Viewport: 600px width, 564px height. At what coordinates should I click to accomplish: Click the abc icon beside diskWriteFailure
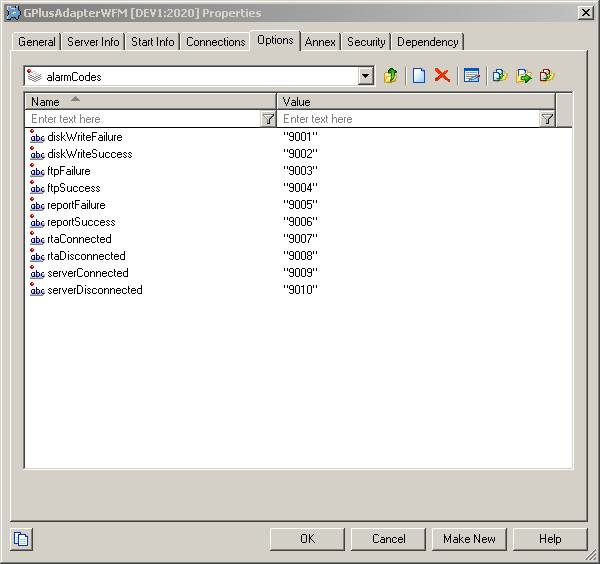point(37,136)
